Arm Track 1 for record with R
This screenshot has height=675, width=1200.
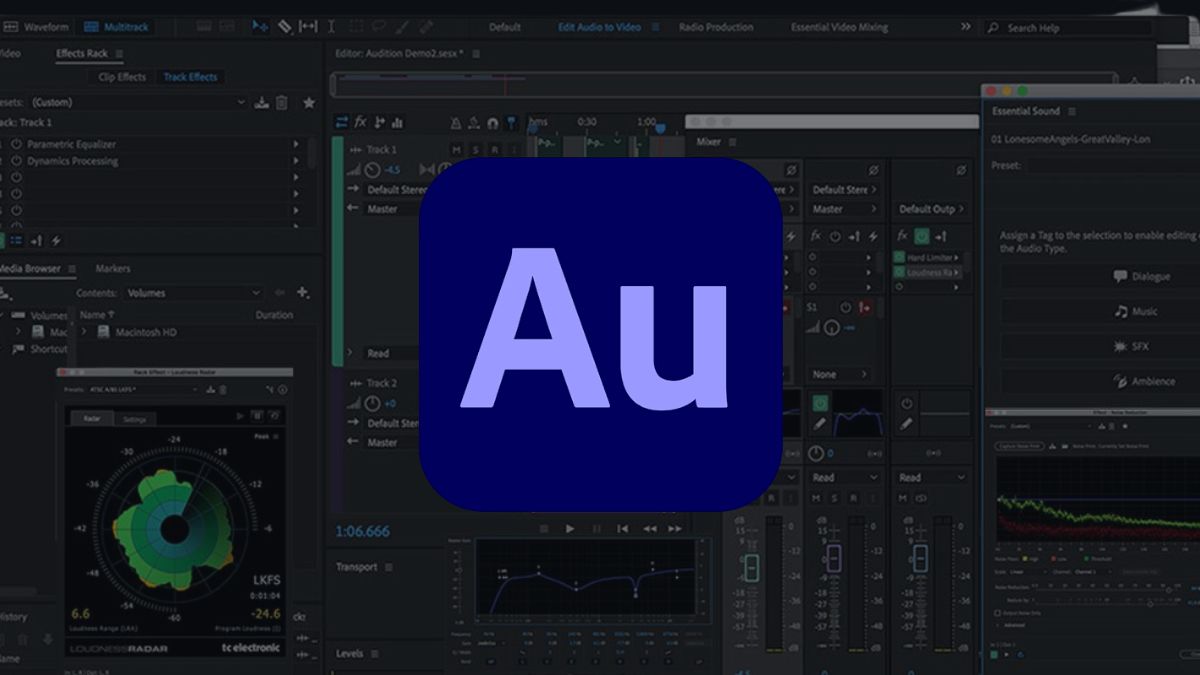pos(495,150)
